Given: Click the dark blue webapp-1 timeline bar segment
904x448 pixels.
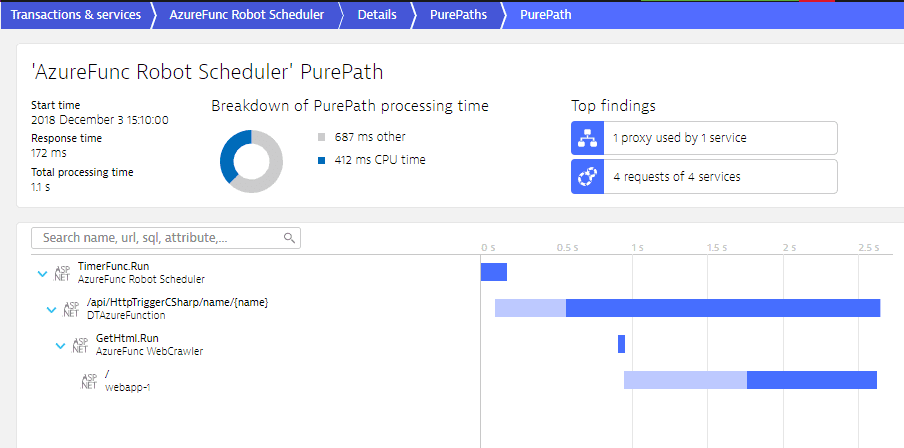Looking at the screenshot, I should (x=812, y=380).
